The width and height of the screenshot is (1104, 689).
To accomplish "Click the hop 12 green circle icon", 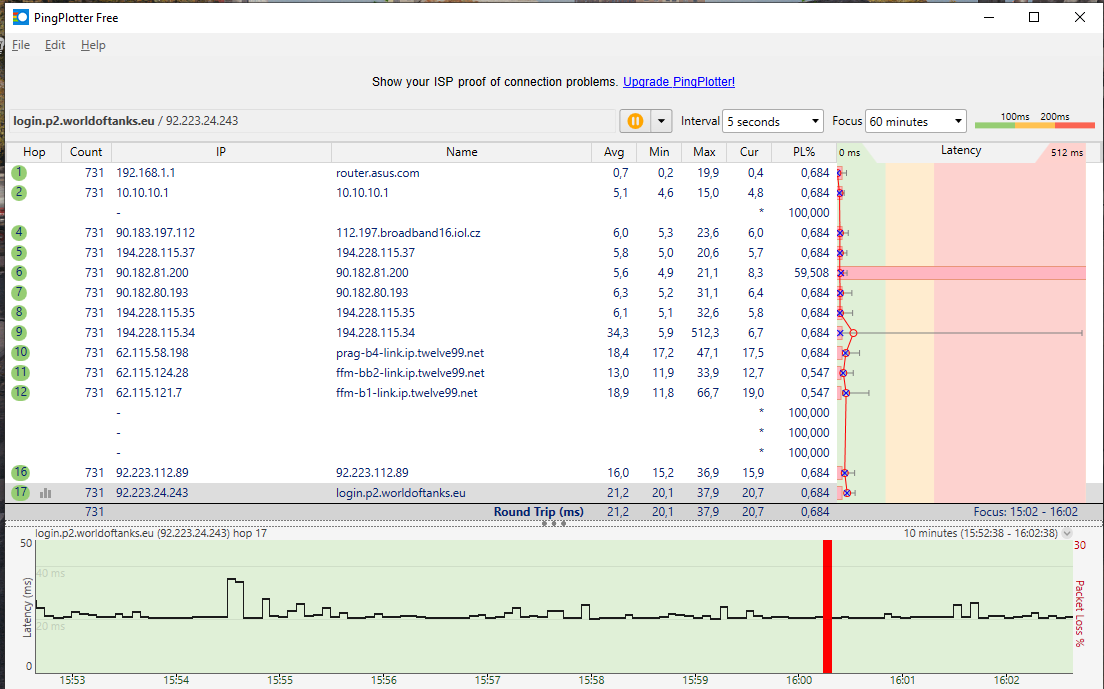I will pyautogui.click(x=20, y=393).
